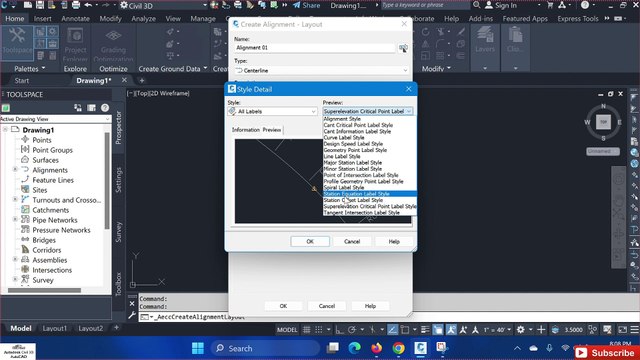The width and height of the screenshot is (640, 360).
Task: Click Cancel in Create Alignment dialog
Action: 327,306
